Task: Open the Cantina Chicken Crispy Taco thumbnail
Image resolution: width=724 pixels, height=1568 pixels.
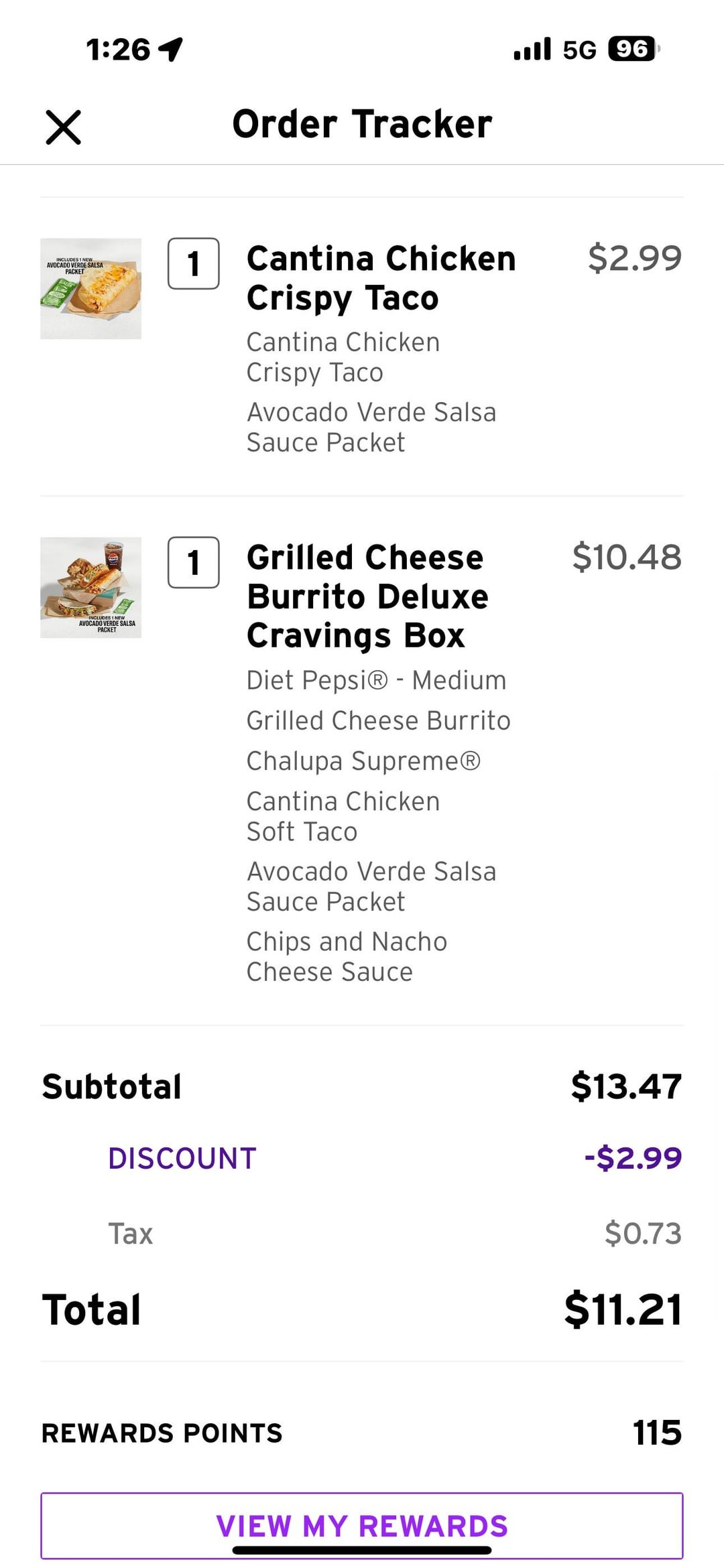Action: pyautogui.click(x=91, y=289)
